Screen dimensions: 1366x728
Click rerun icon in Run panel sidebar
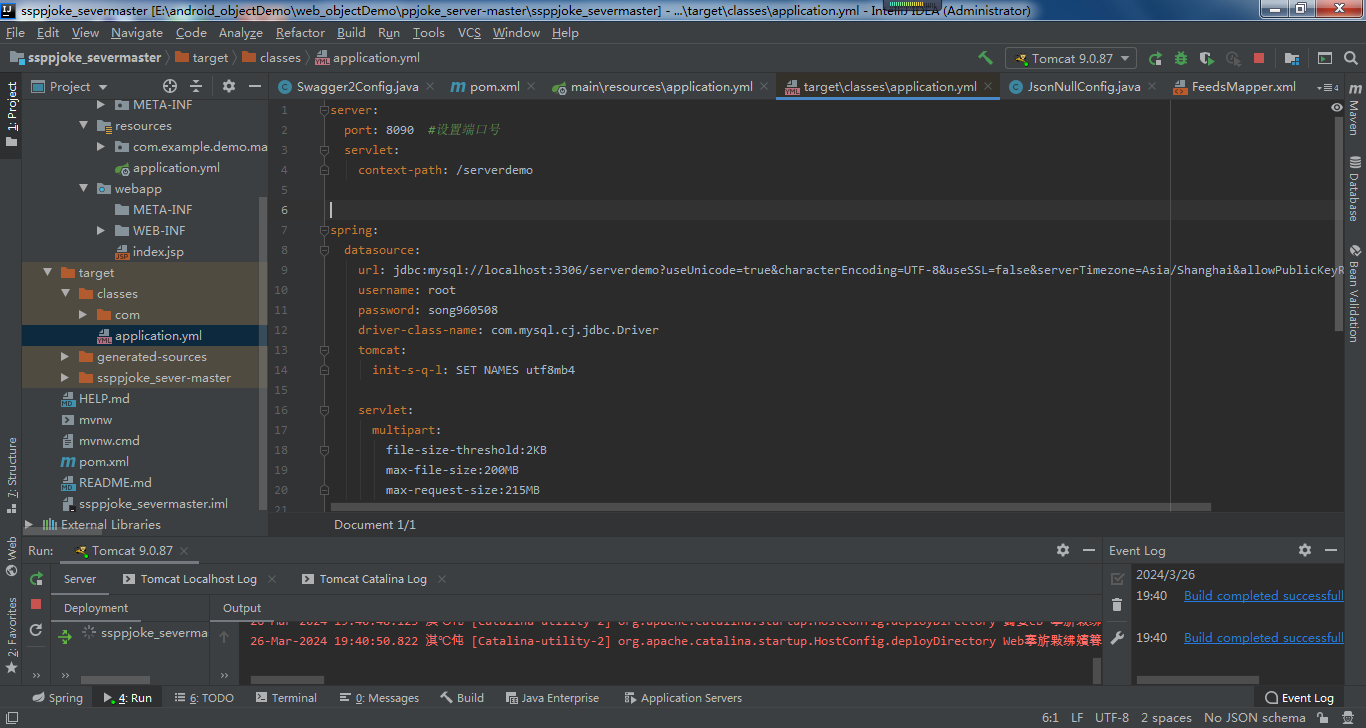point(36,579)
